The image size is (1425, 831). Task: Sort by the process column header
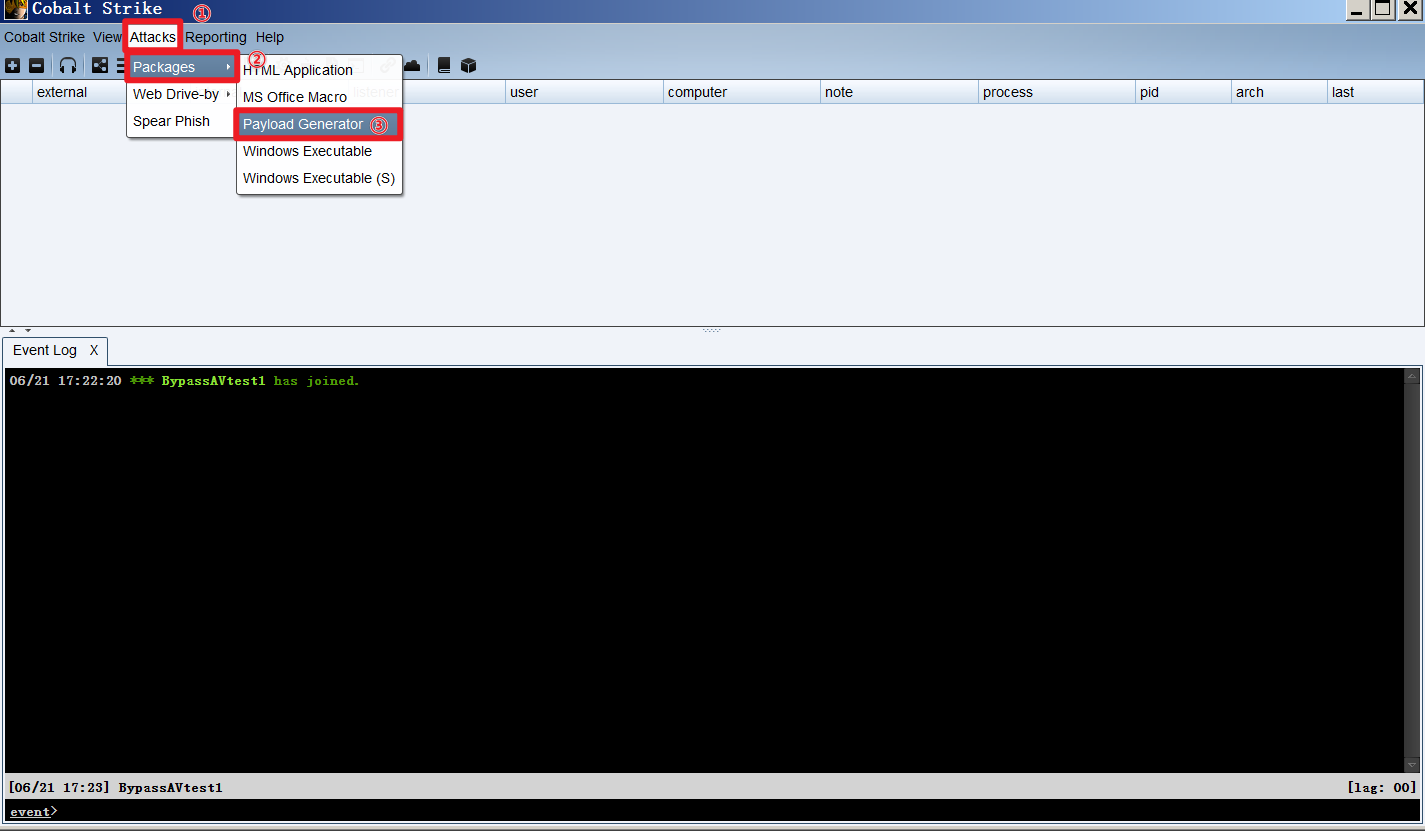coord(1057,92)
